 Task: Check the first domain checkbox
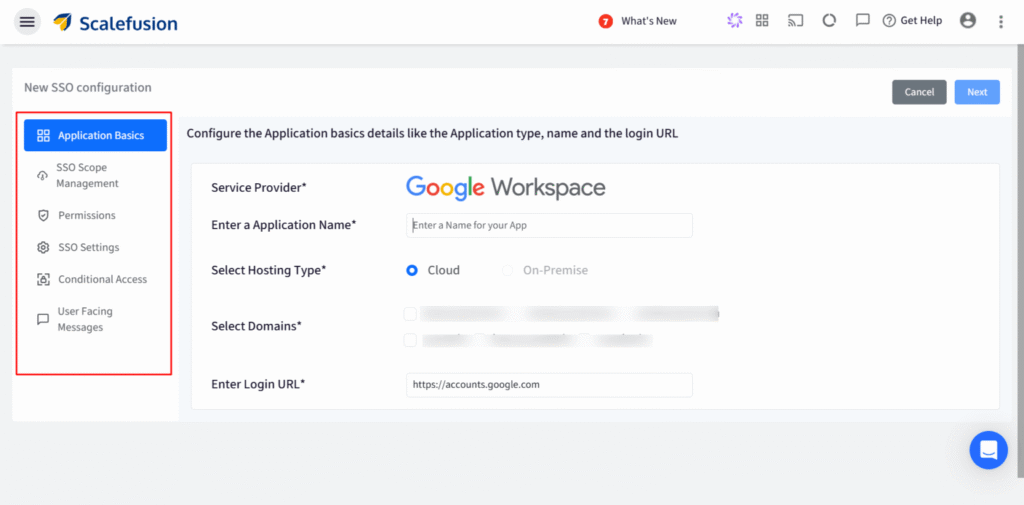tap(410, 314)
